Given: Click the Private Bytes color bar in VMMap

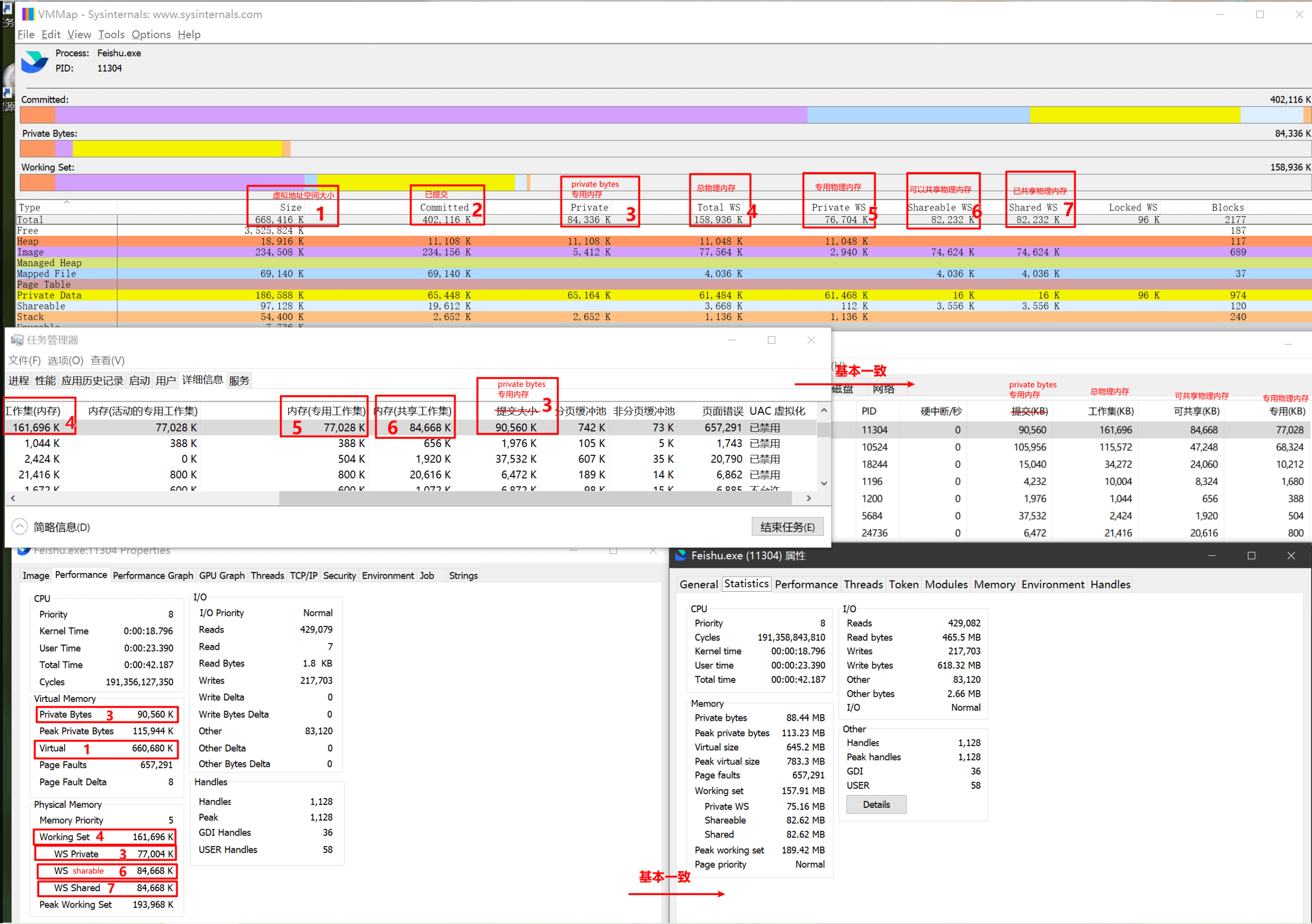Looking at the screenshot, I should (665, 149).
